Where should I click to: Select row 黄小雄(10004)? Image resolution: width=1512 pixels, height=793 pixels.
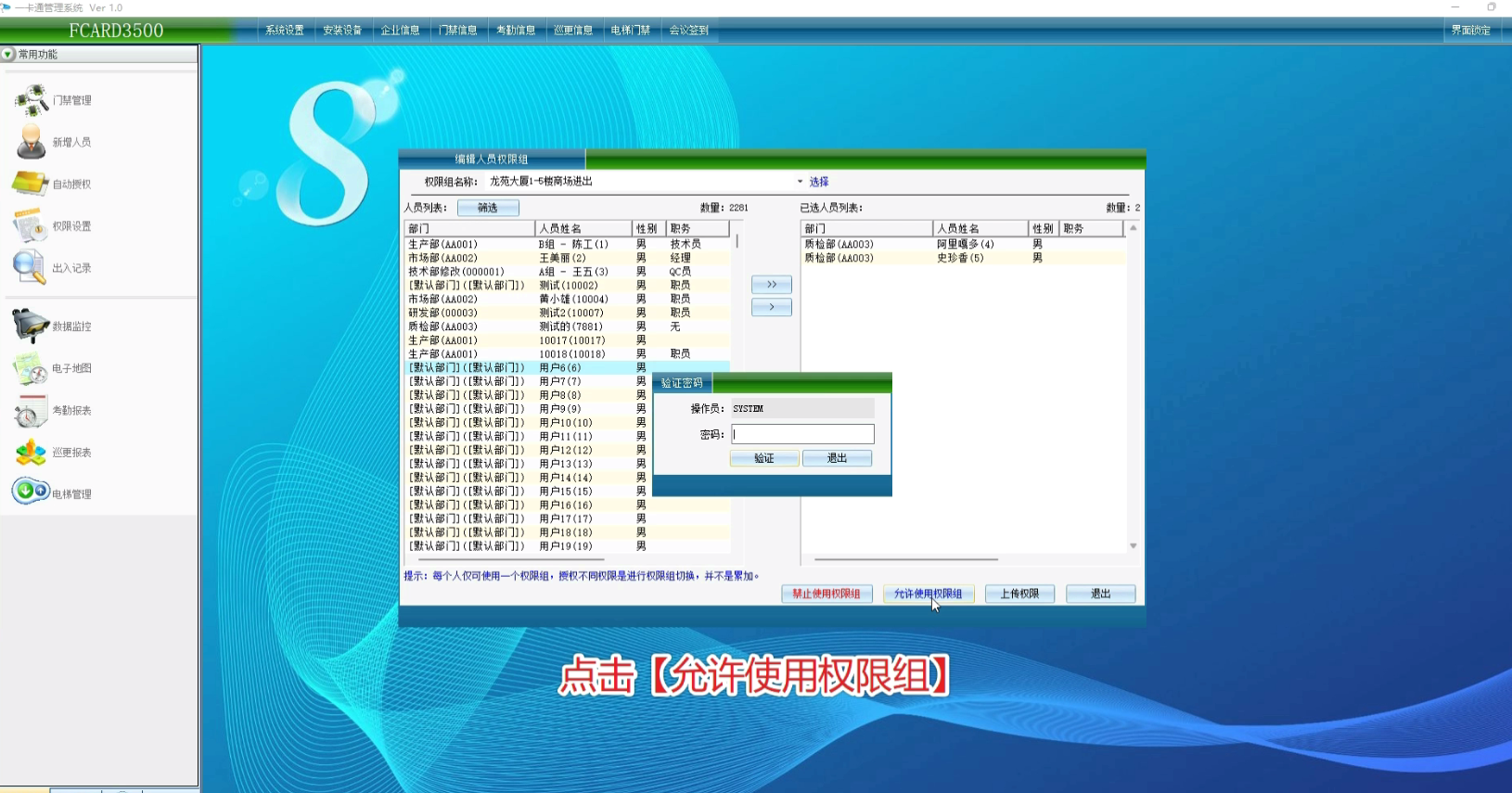tap(568, 299)
